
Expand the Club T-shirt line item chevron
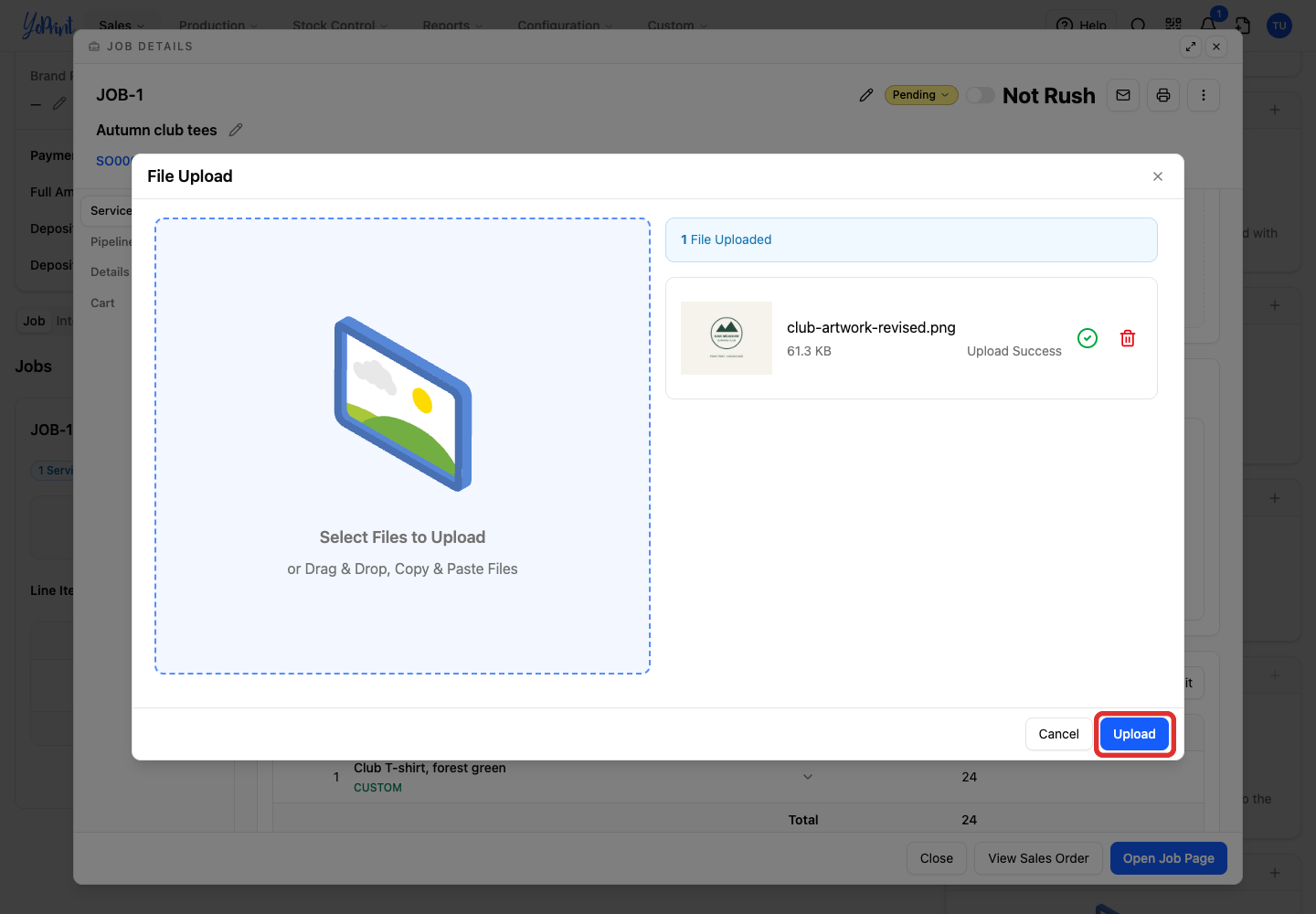coord(808,777)
